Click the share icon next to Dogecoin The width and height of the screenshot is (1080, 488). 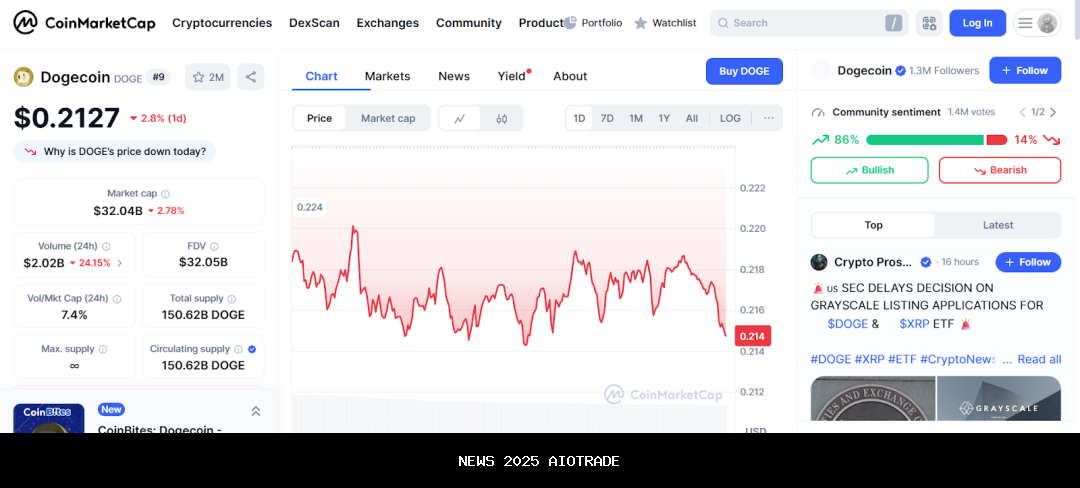click(x=251, y=77)
